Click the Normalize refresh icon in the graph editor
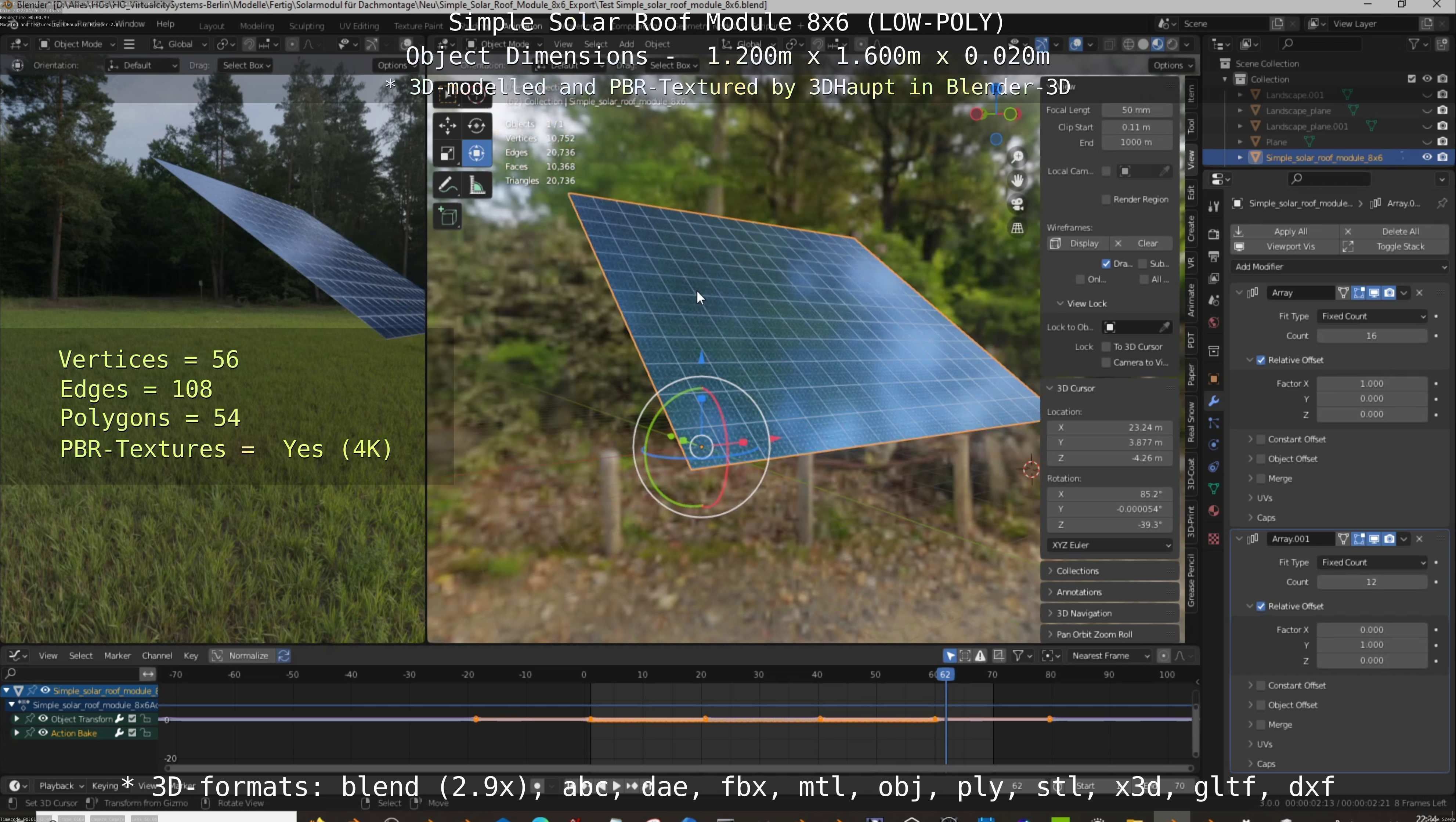Viewport: 1456px width, 822px height. click(284, 655)
